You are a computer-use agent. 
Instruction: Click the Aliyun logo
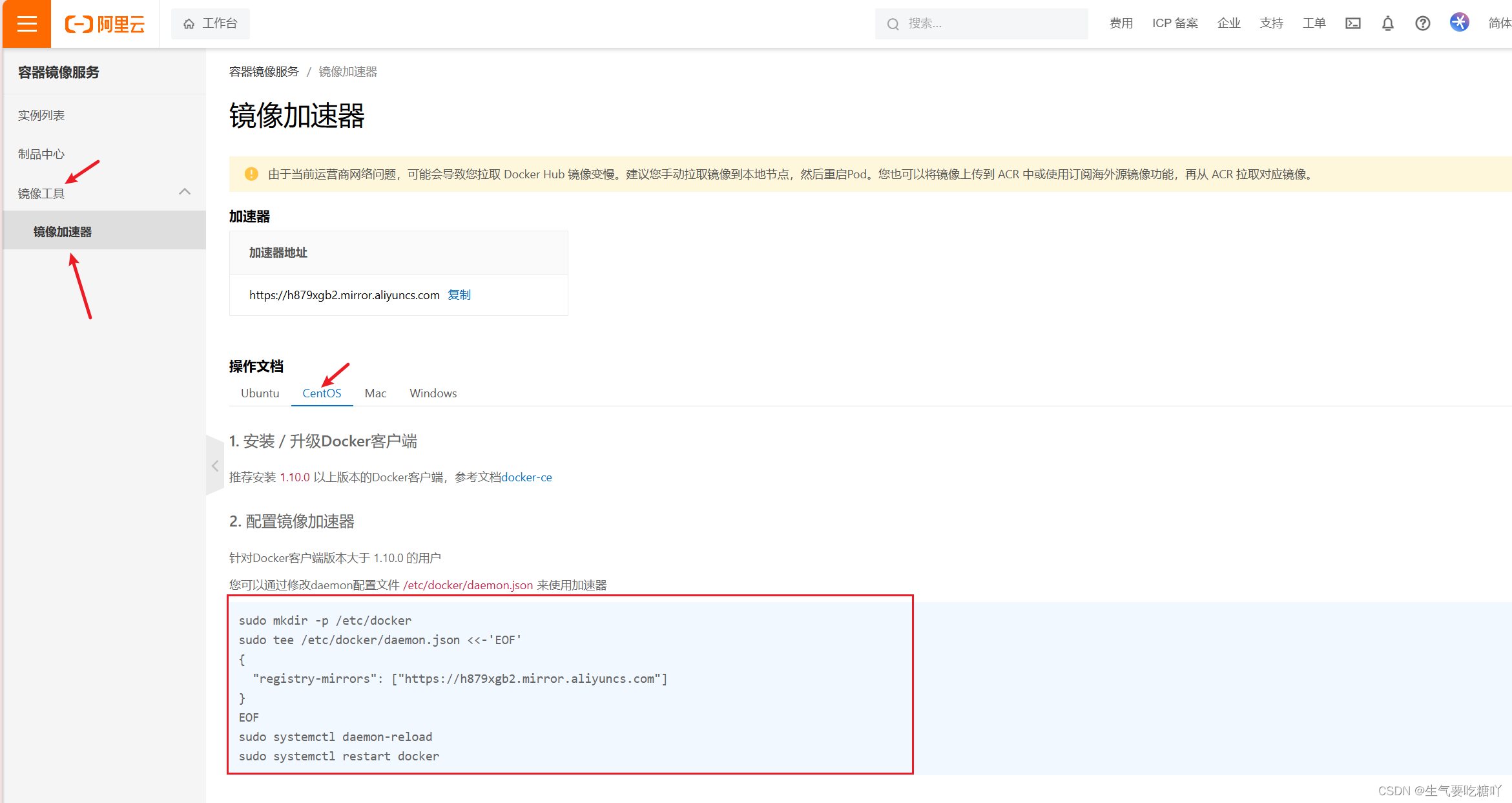coord(105,24)
